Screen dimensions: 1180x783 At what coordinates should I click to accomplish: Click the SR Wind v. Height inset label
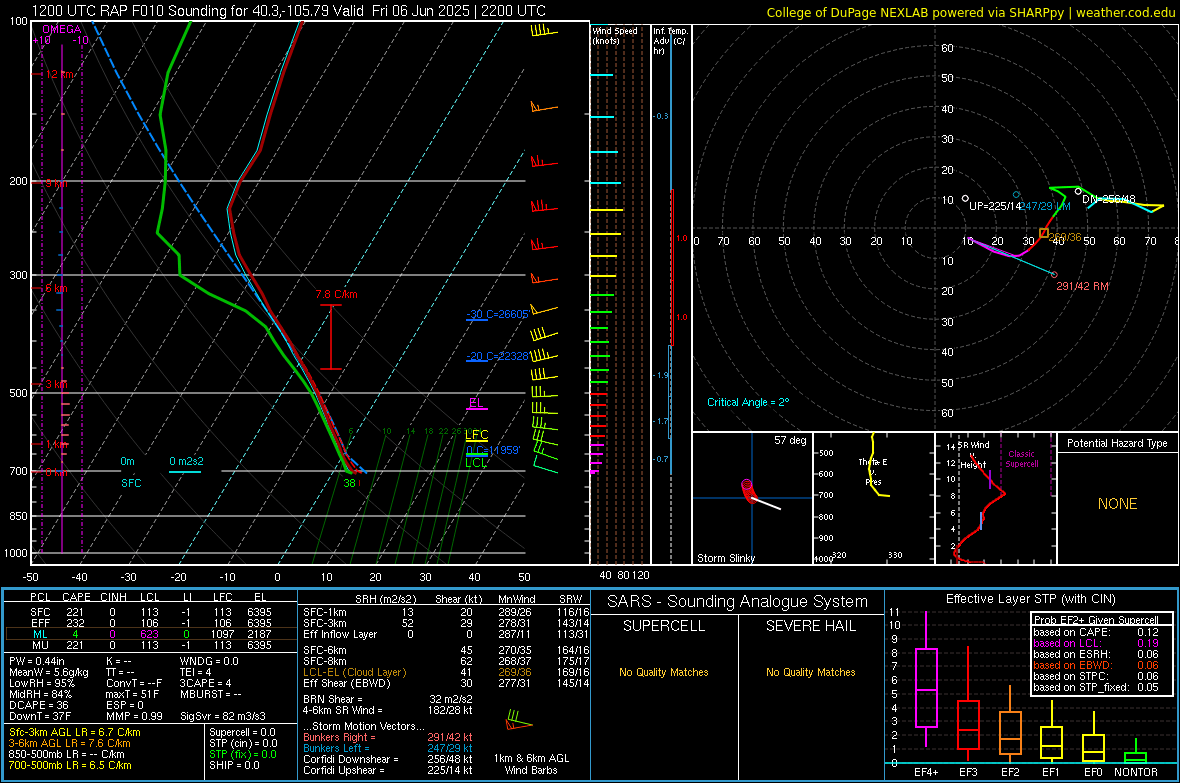pyautogui.click(x=973, y=455)
